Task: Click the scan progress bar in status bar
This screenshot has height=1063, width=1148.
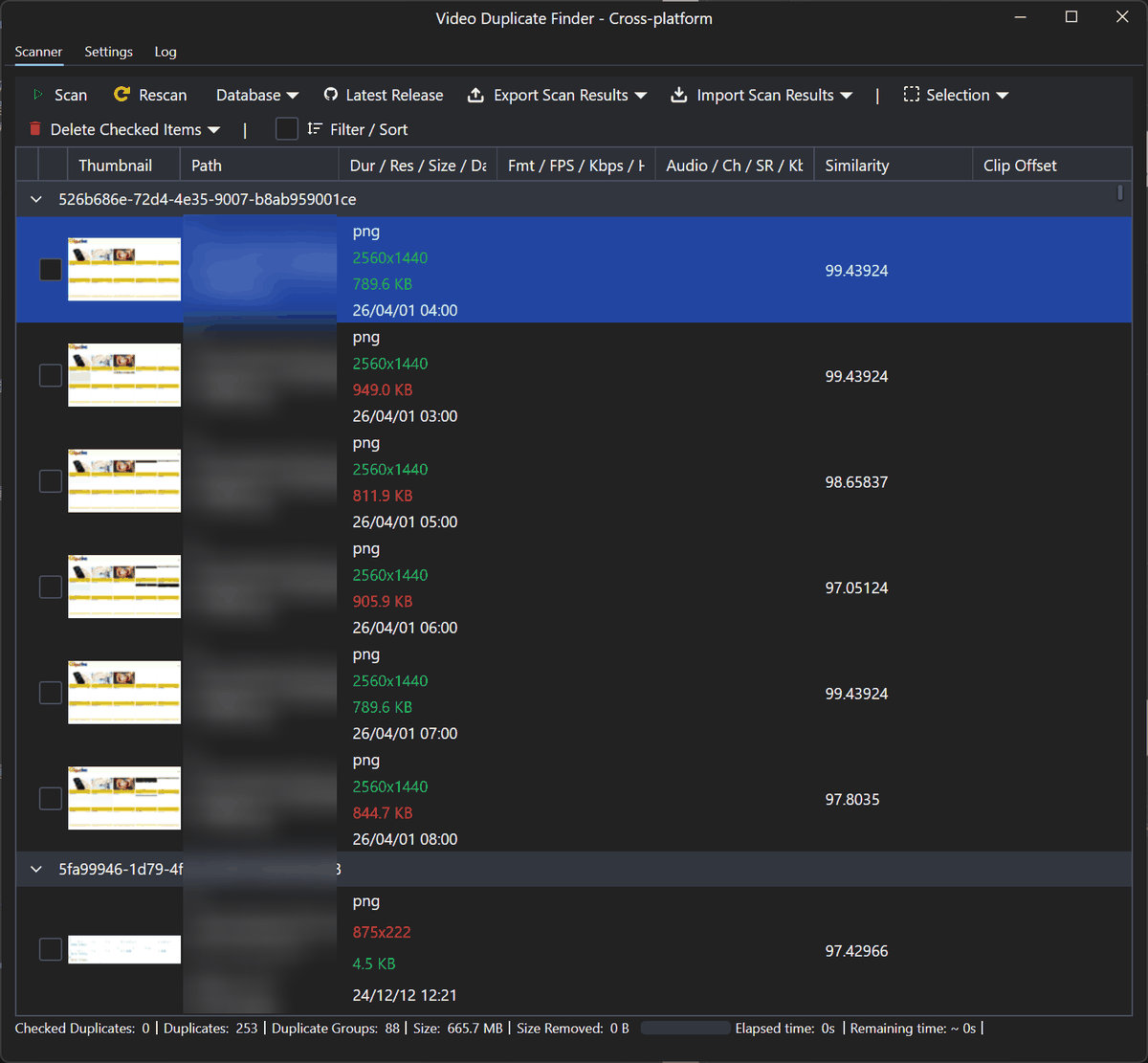Action: 685,1029
